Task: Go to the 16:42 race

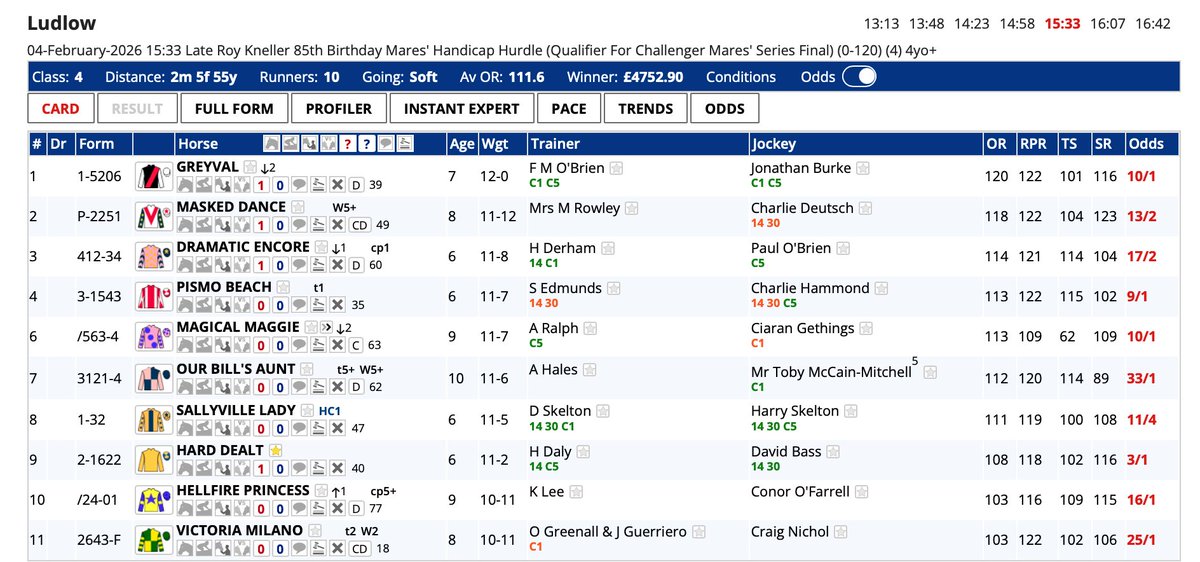Action: (x=1153, y=23)
